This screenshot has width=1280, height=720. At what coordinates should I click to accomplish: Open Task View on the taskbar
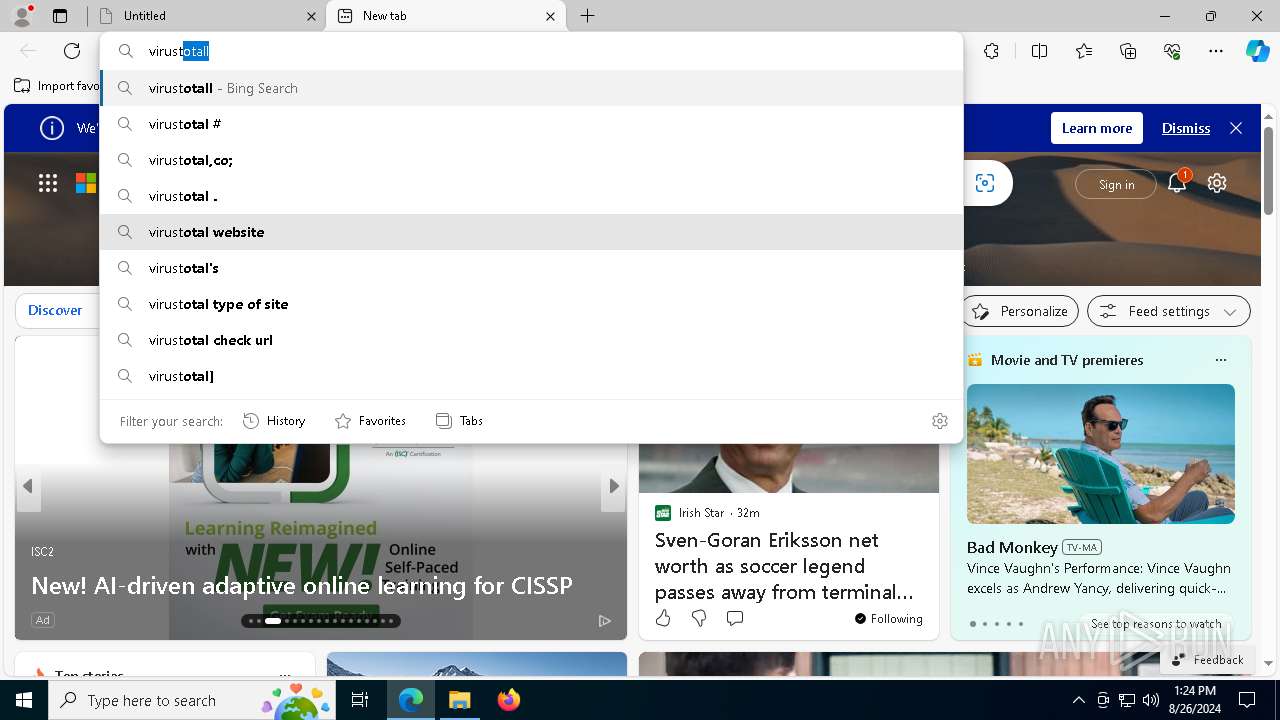(360, 700)
